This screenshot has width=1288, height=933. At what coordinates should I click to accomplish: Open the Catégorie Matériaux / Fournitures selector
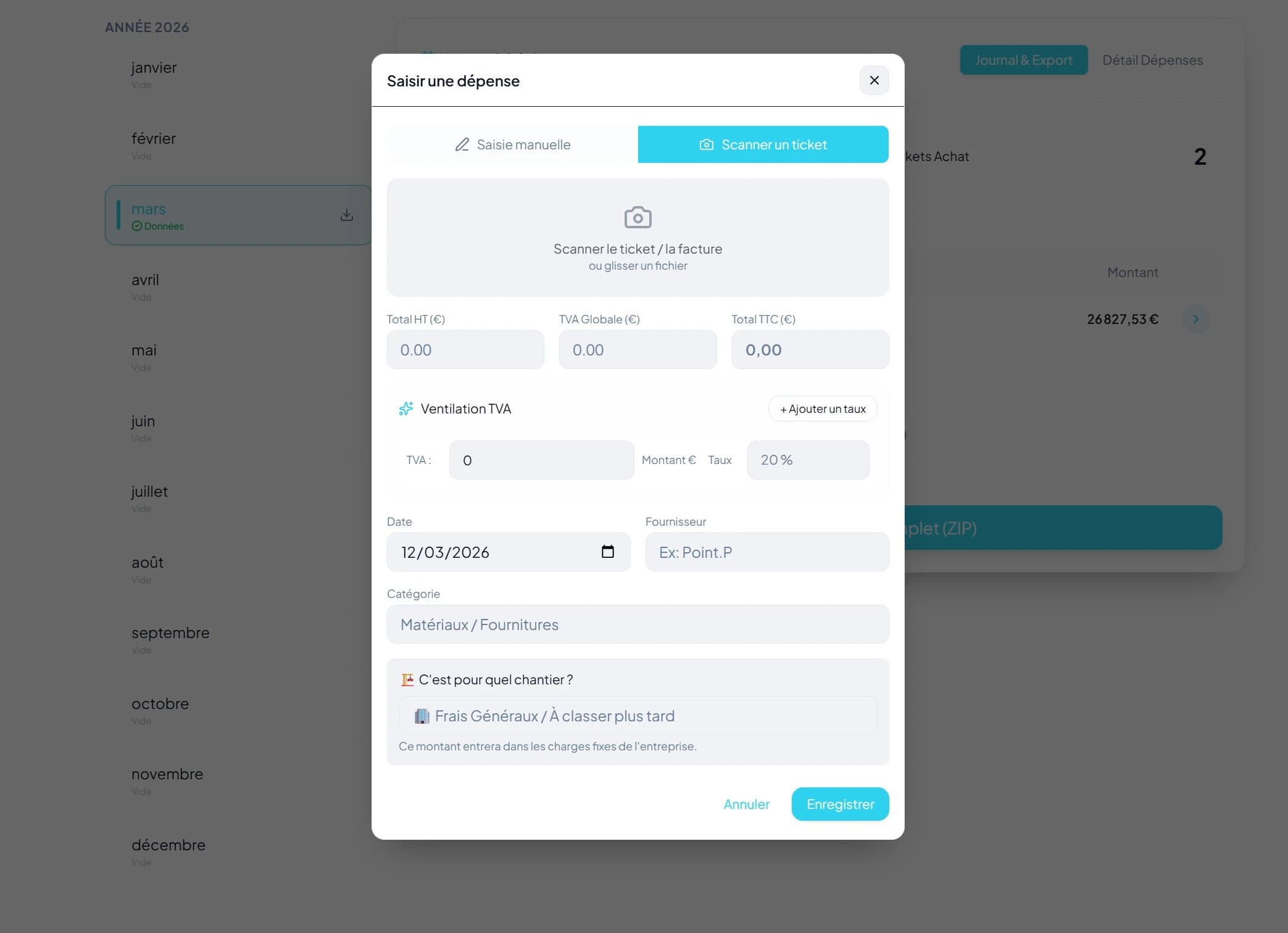pyautogui.click(x=638, y=624)
